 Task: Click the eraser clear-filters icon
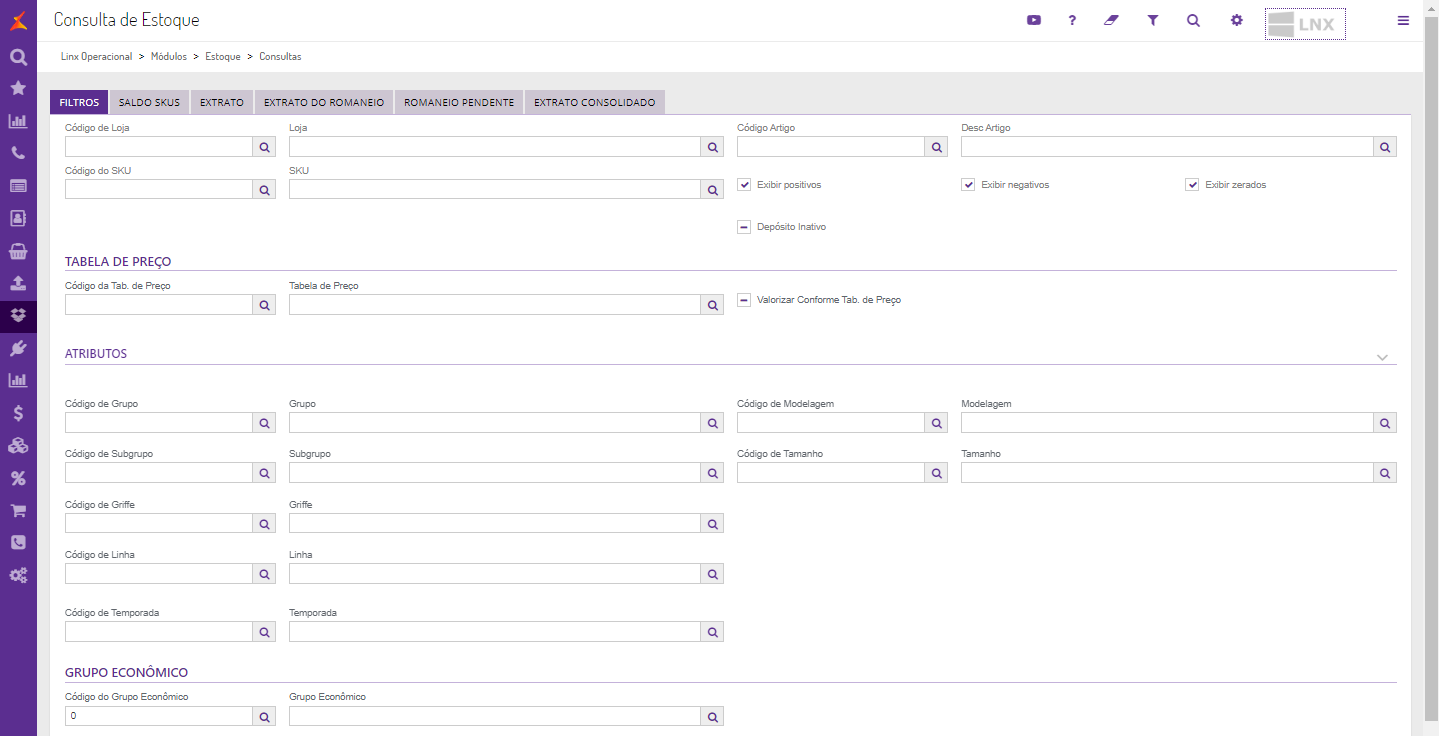point(1111,20)
